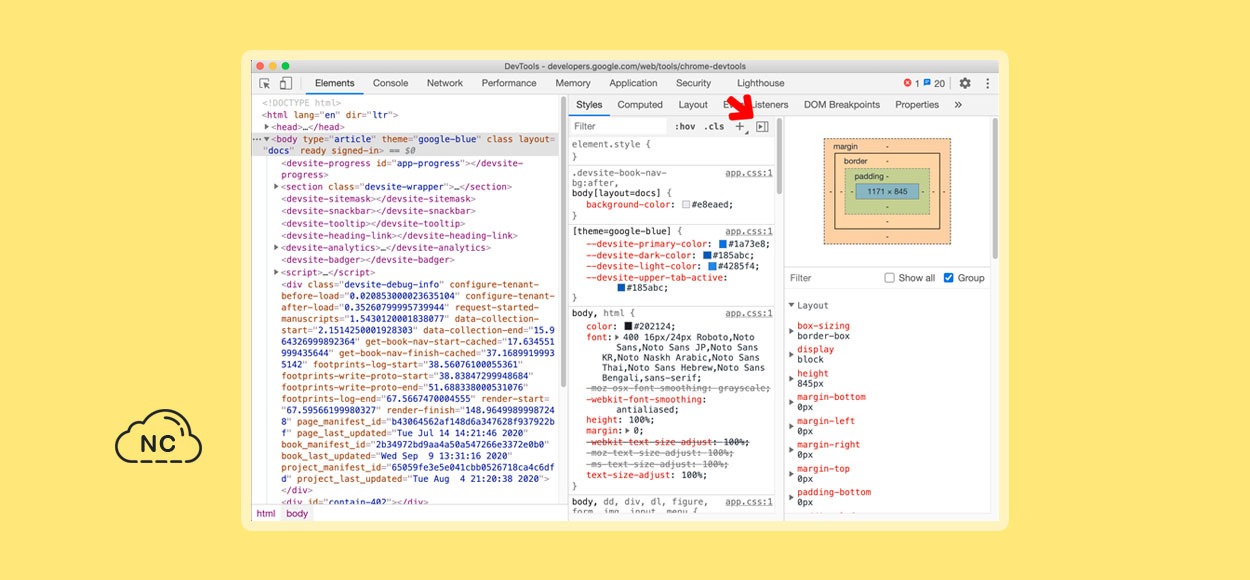
Task: Toggle the .cls class editor
Action: 714,127
